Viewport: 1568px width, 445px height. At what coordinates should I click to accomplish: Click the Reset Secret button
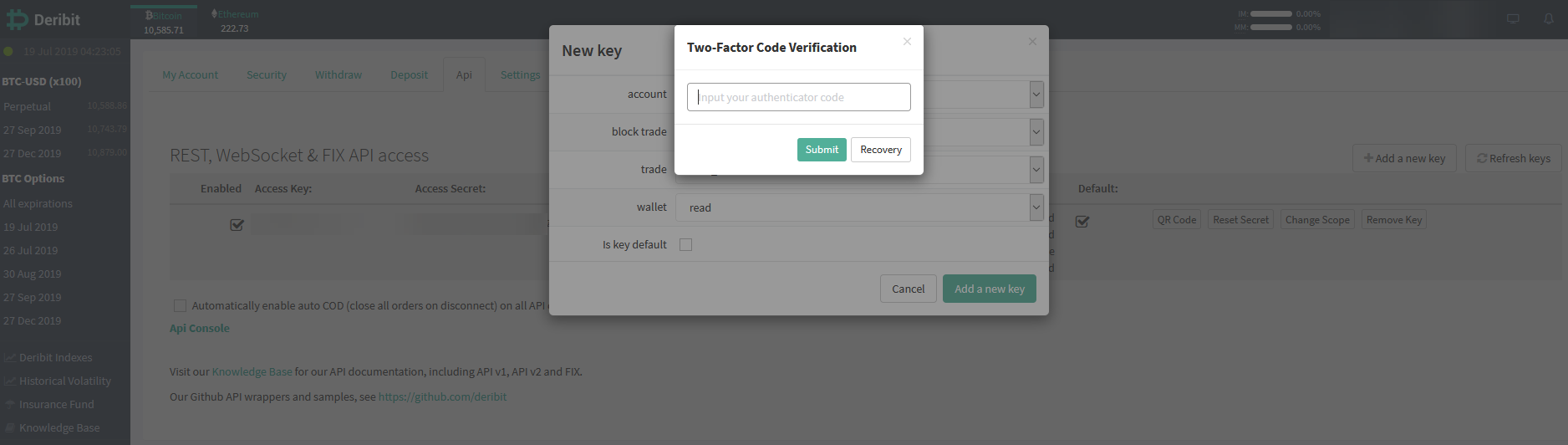[1240, 220]
